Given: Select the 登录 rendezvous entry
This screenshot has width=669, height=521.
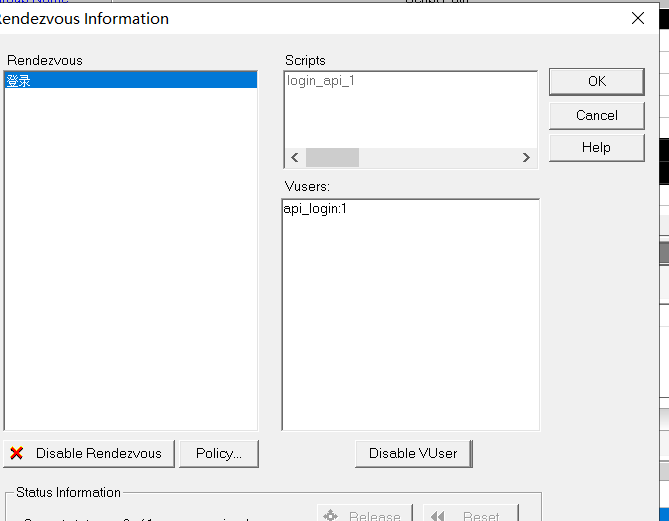Looking at the screenshot, I should click(x=20, y=81).
